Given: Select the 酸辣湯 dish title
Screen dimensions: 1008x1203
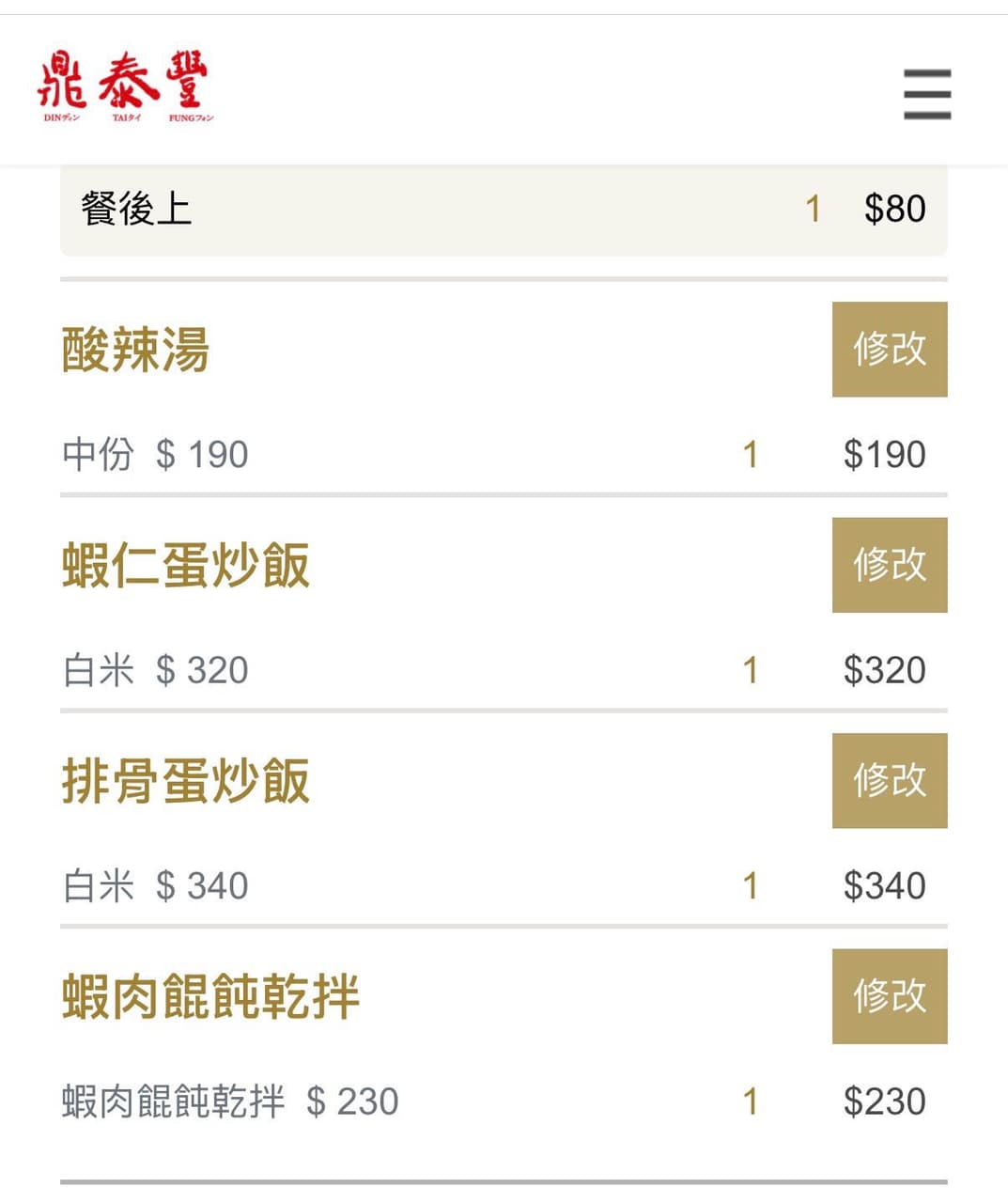Looking at the screenshot, I should click(135, 350).
